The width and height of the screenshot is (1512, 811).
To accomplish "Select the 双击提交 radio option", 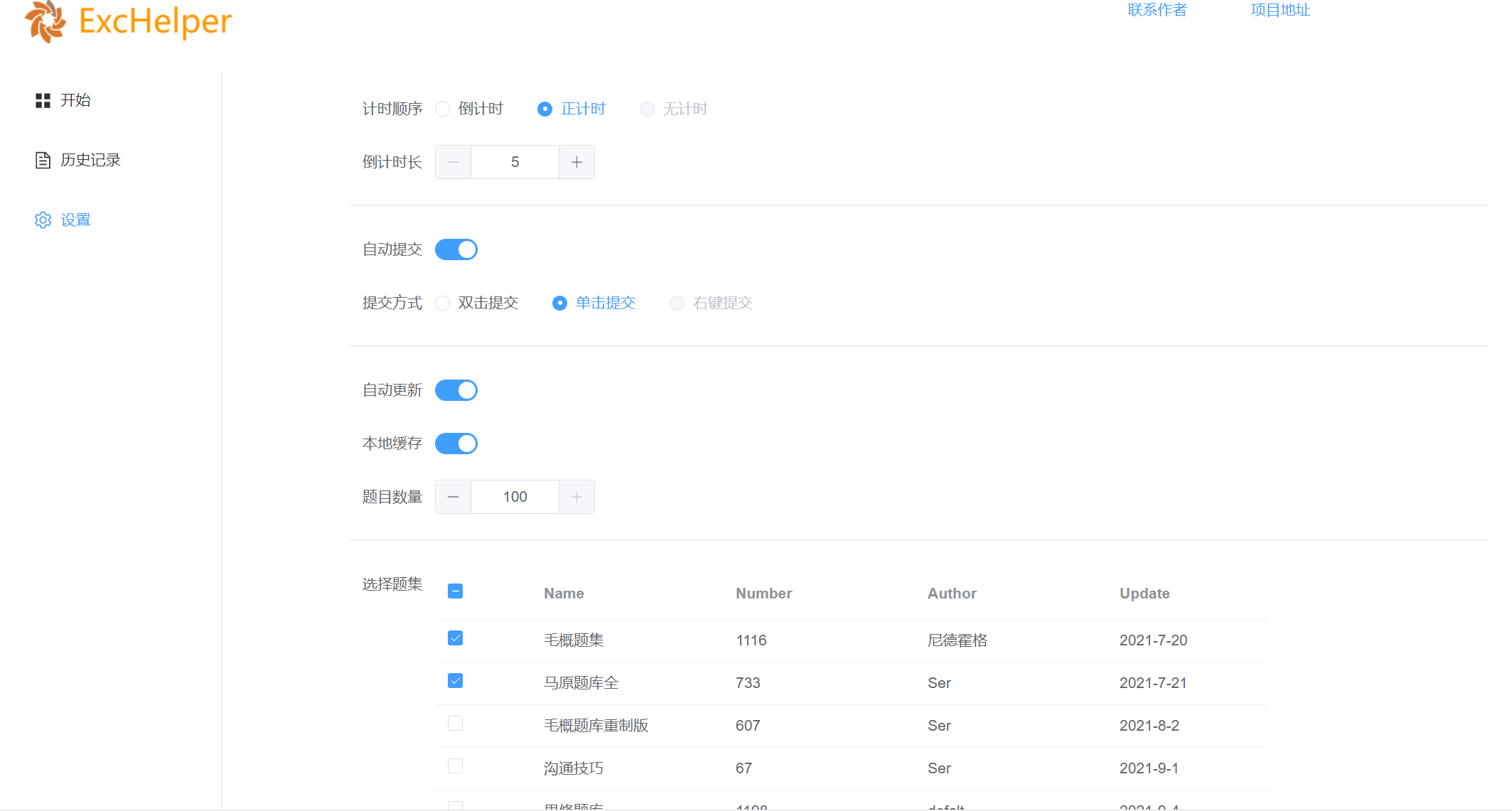I will (x=443, y=303).
